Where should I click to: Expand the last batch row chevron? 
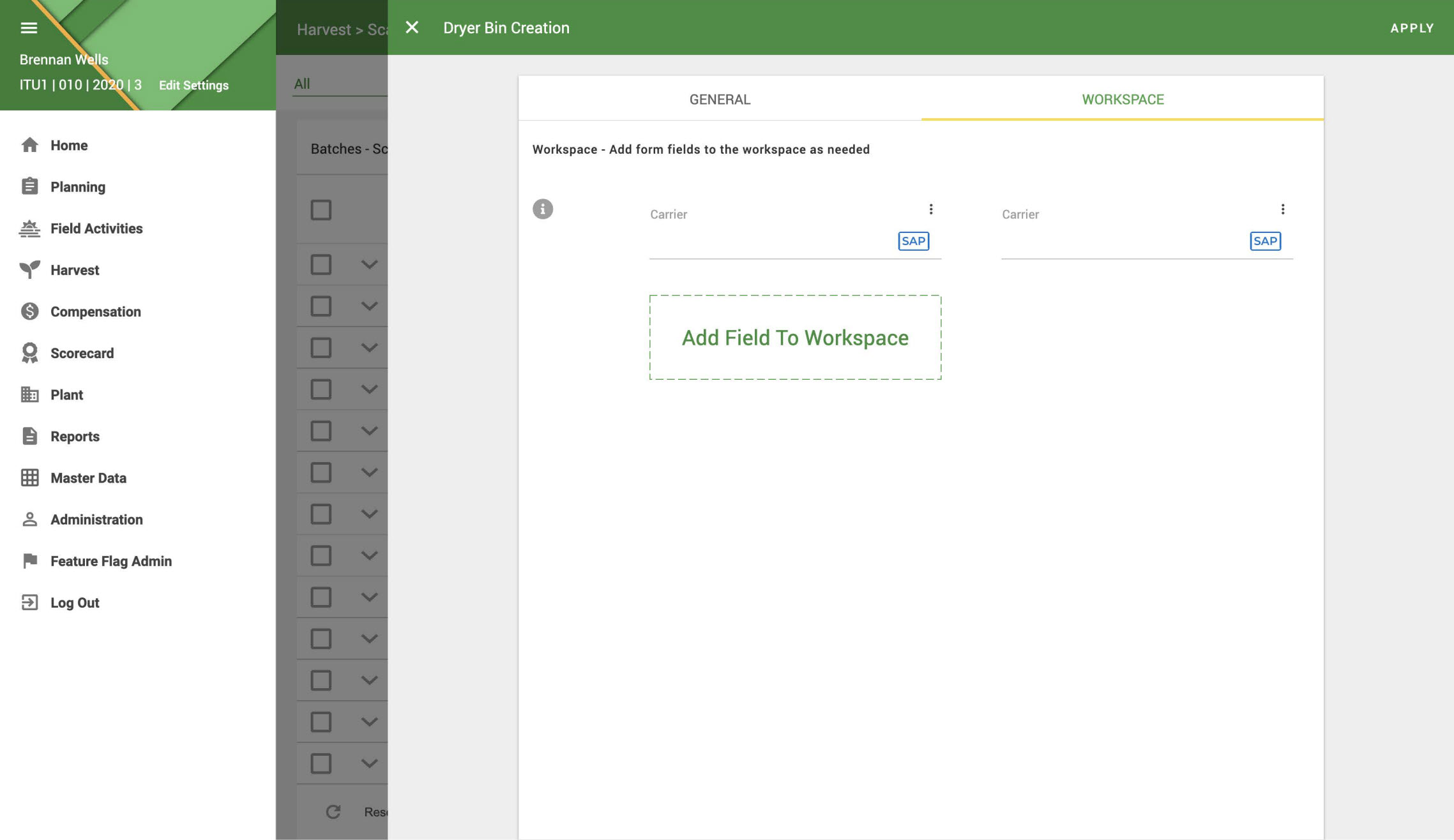pos(369,763)
